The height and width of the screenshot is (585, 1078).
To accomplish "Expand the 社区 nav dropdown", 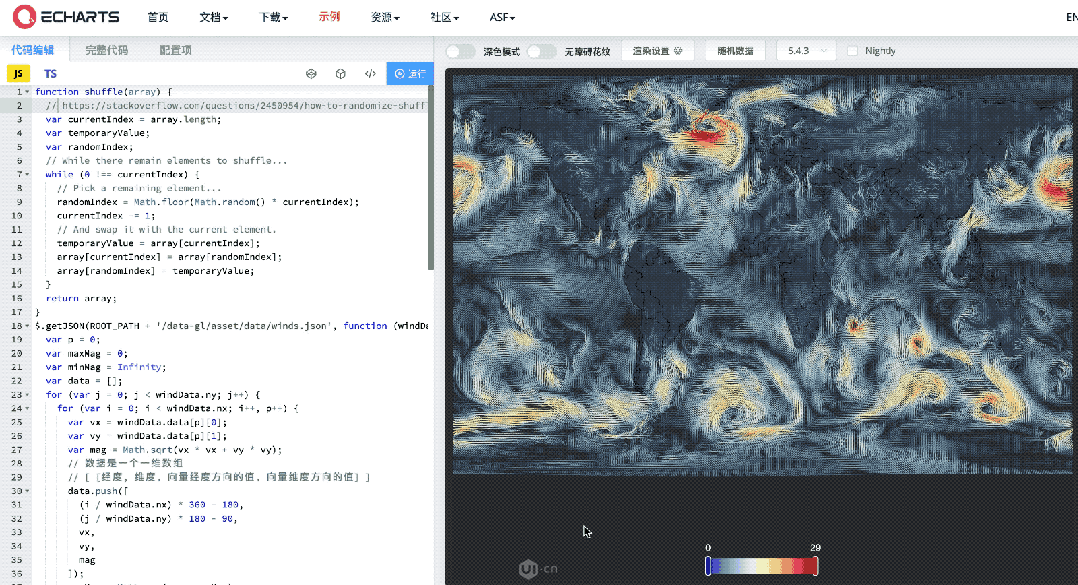I will (444, 17).
